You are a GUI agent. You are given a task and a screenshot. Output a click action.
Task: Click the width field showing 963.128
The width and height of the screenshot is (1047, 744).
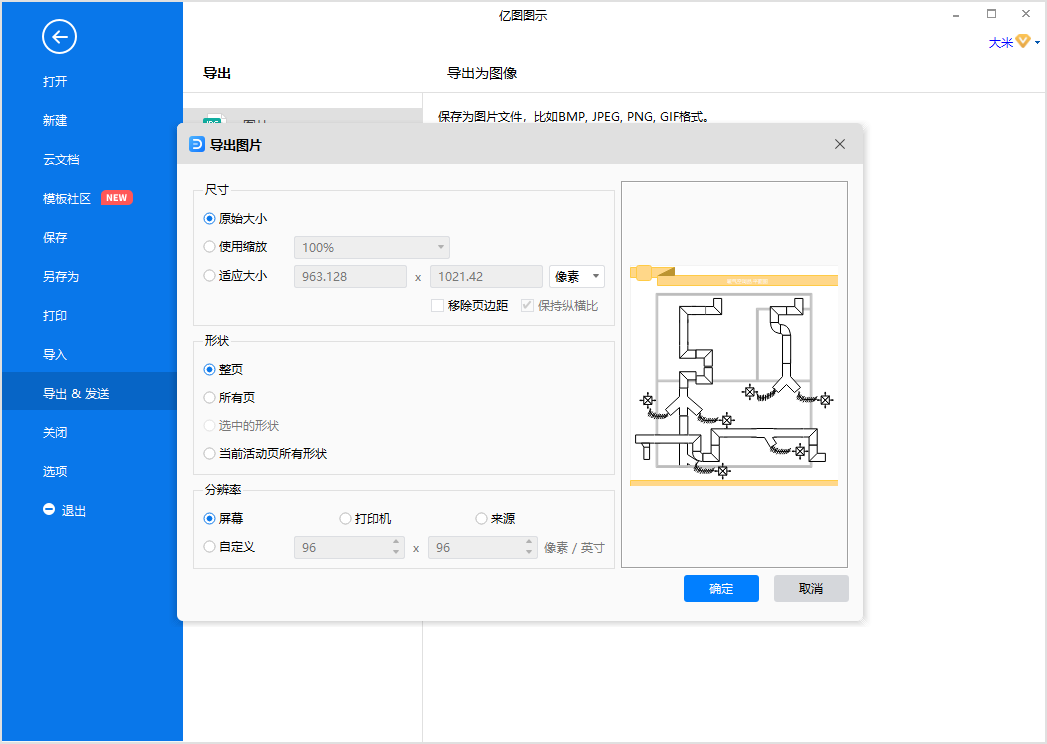(350, 276)
